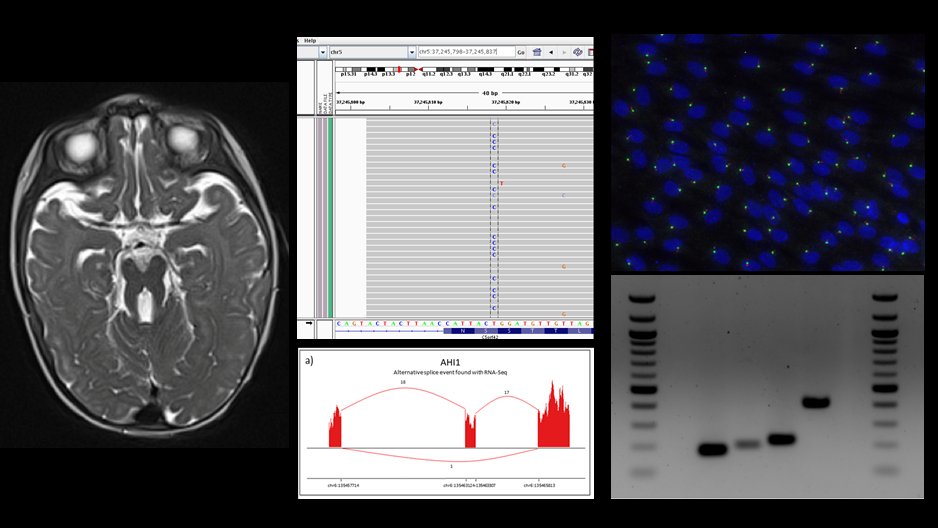This screenshot has height=528, width=938.
Task: Click the C5orf42 gene label
Action: 490,337
